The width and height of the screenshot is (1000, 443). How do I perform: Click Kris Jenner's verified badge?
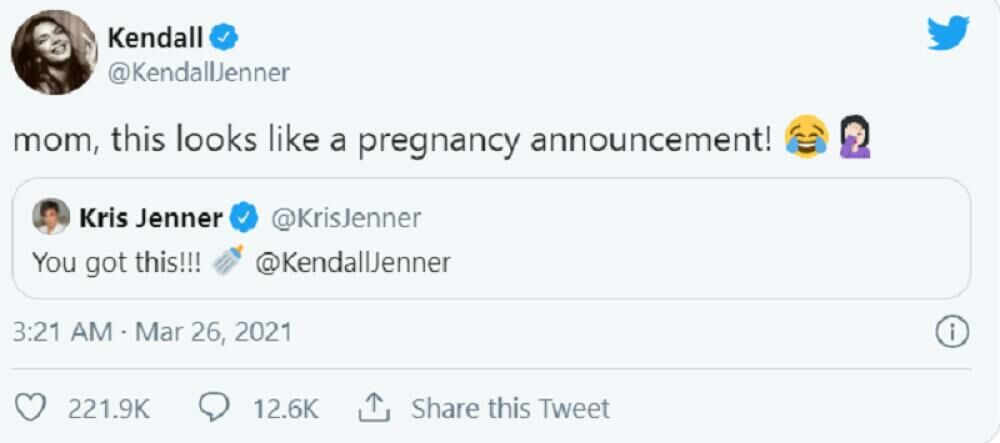245,217
